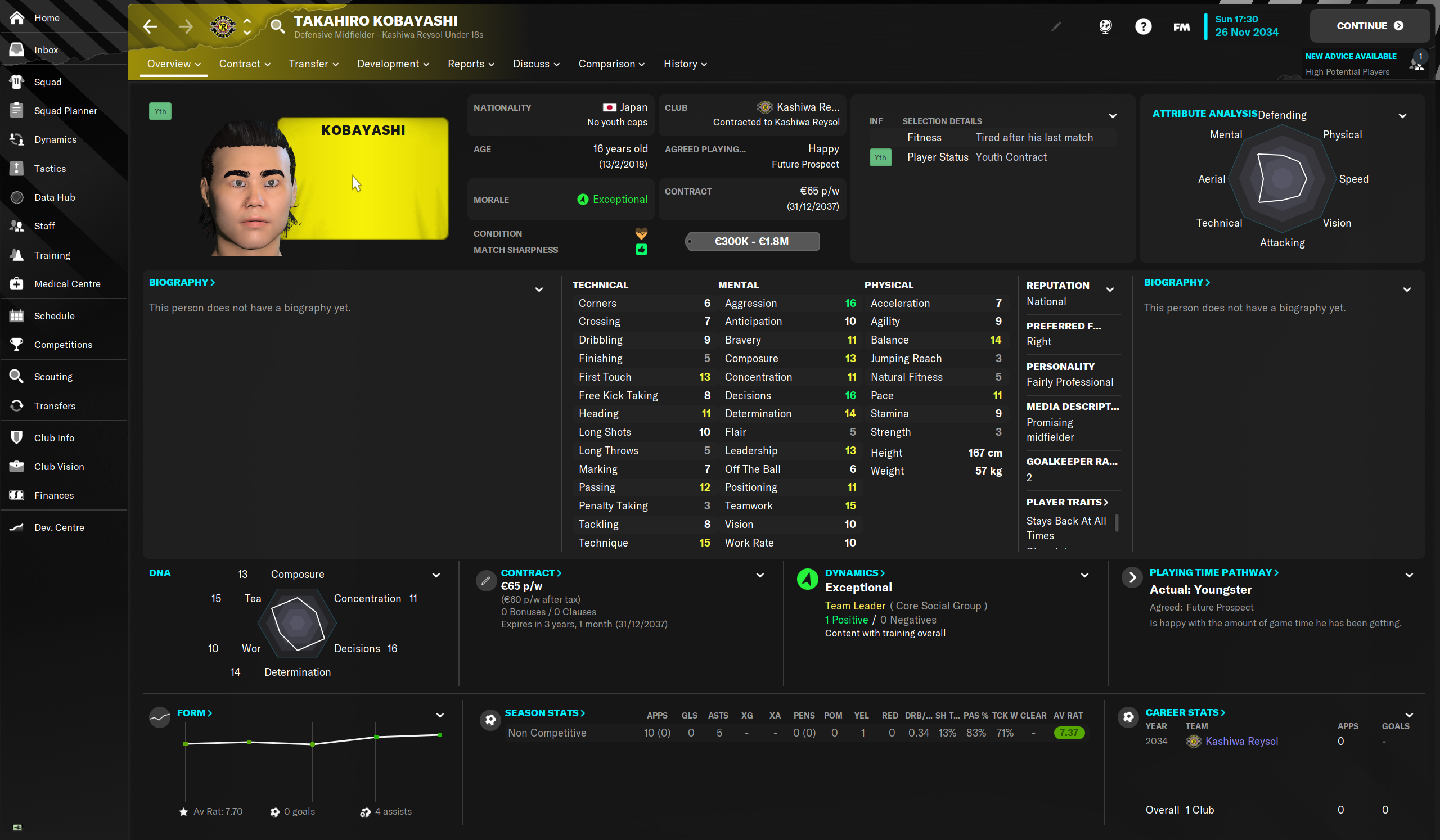1440x840 pixels.
Task: Open the Transfers arrows icon
Action: (x=17, y=405)
